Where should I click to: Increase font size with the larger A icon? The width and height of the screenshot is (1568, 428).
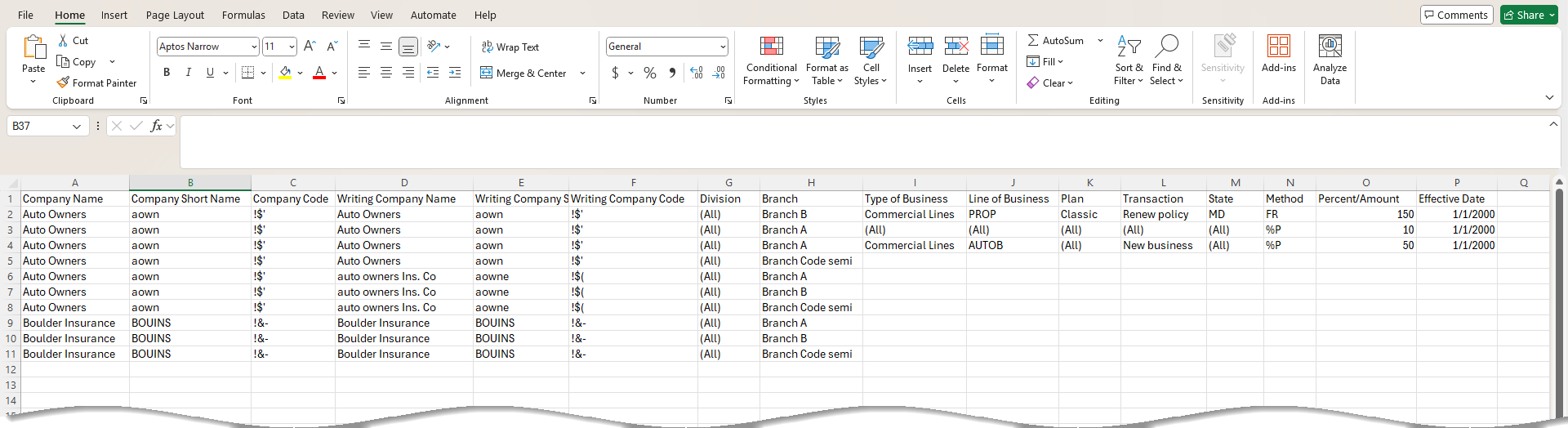pos(310,47)
